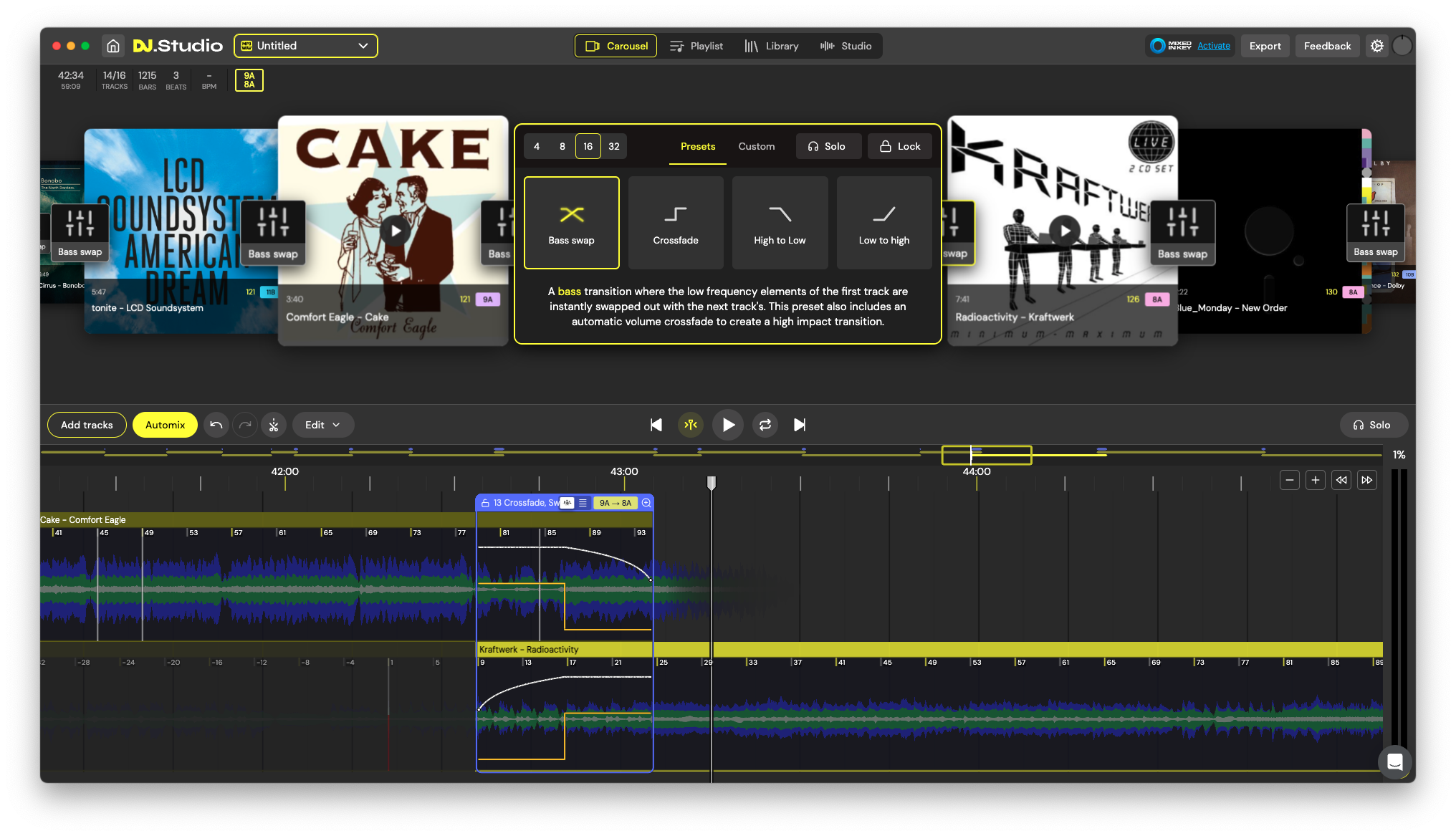Screen dimensions: 1456x836
Task: Open the Feedback button
Action: 1327,46
